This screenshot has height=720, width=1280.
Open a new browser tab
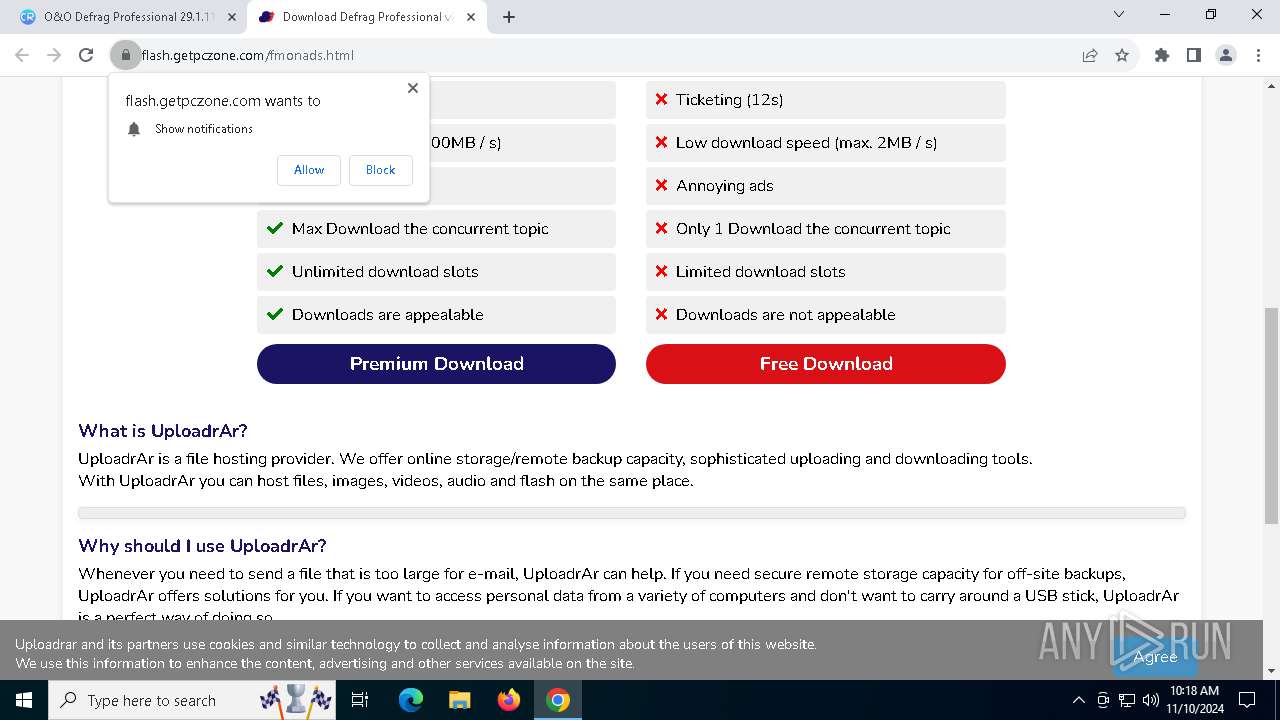tap(509, 17)
